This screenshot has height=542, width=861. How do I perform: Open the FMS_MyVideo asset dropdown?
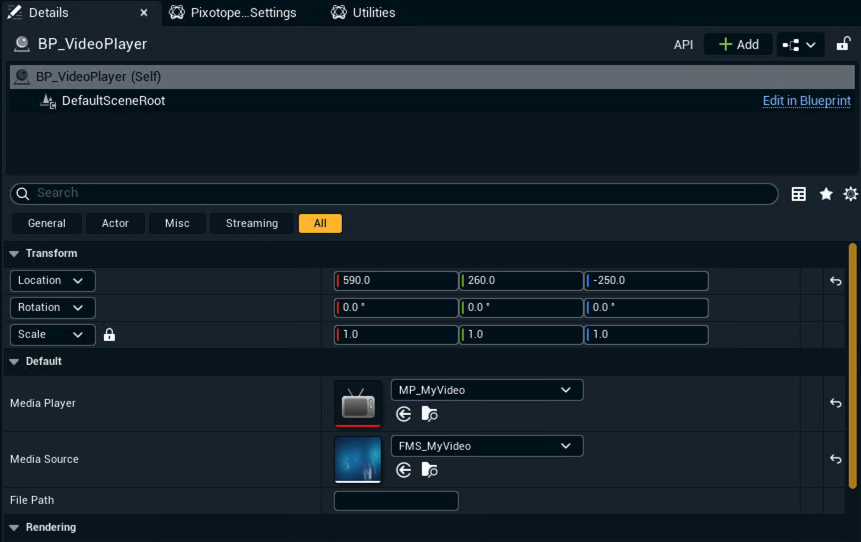487,446
